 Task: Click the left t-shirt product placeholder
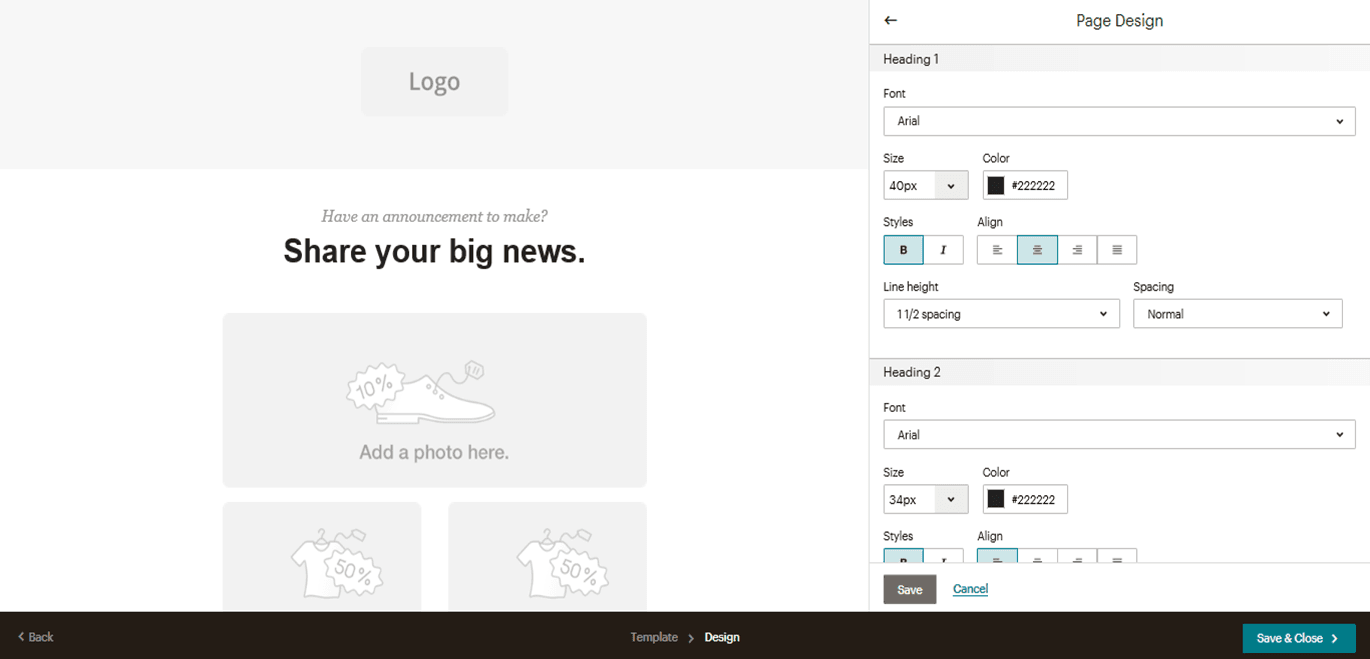coord(322,556)
